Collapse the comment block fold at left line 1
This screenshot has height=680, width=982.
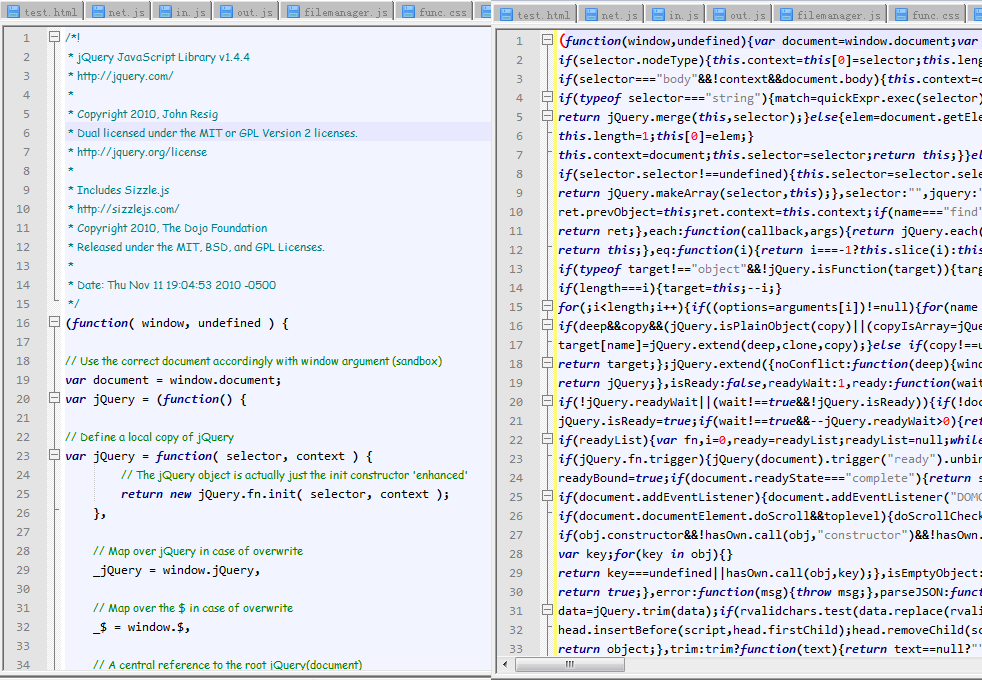[x=54, y=37]
